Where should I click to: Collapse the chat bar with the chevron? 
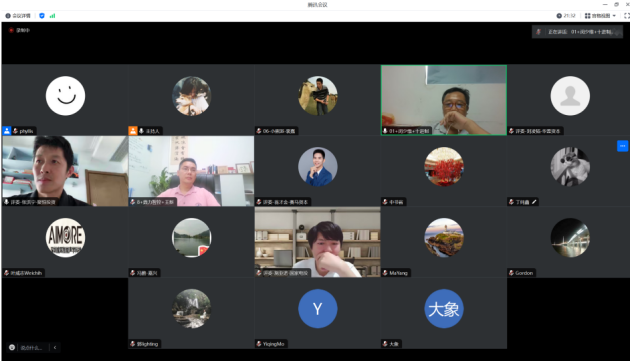pyautogui.click(x=55, y=347)
